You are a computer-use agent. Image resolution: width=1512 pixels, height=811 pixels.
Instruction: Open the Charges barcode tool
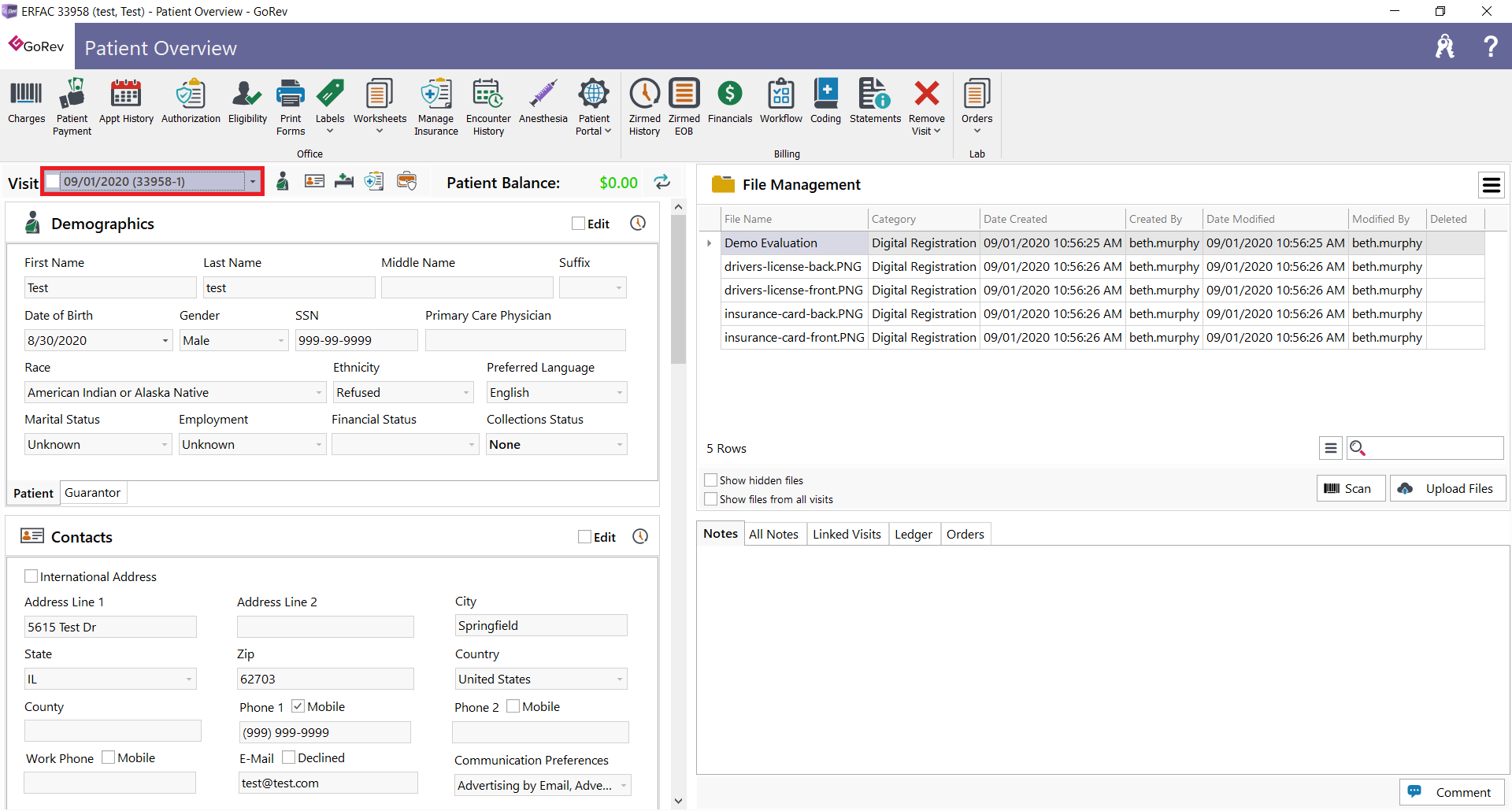(26, 102)
